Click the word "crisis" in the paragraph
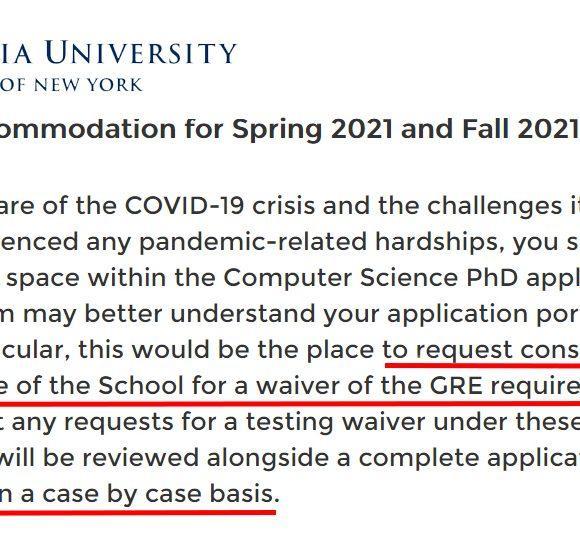This screenshot has width=580, height=544. [283, 205]
